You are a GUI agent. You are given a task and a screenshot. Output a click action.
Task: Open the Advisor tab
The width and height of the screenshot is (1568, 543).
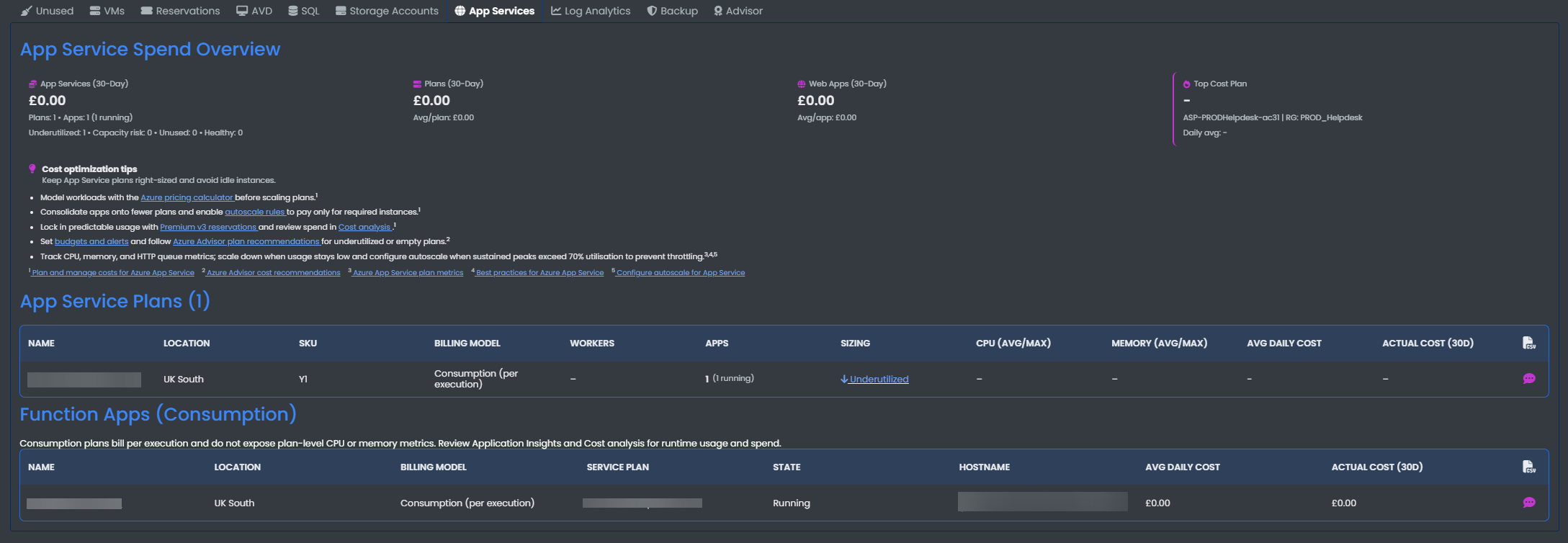[x=738, y=11]
